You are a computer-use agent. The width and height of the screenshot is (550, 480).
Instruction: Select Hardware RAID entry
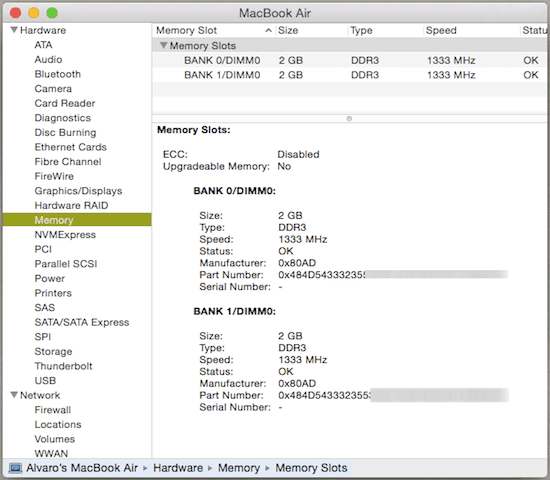click(71, 206)
